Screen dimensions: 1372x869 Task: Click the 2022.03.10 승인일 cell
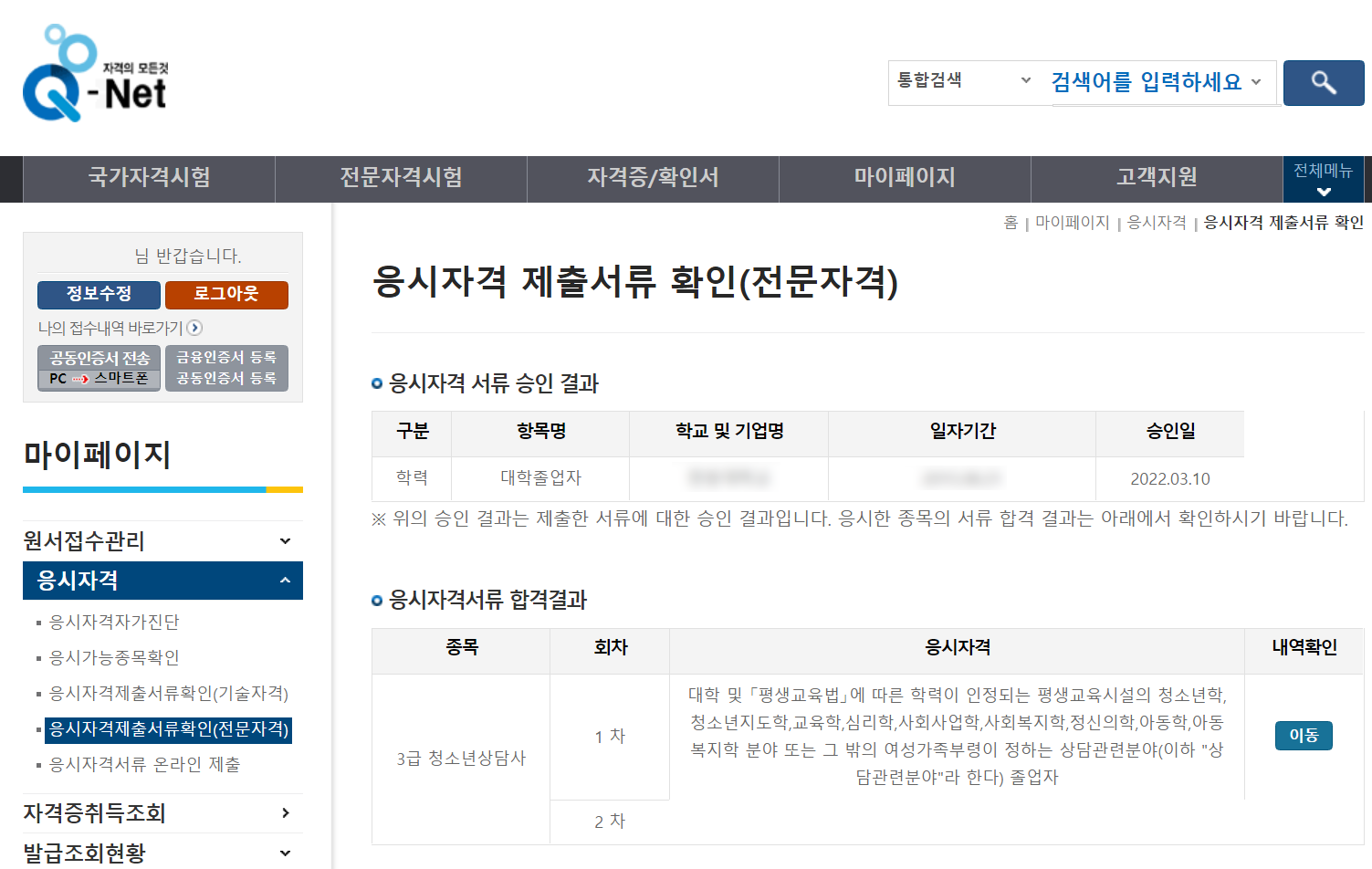1169,479
